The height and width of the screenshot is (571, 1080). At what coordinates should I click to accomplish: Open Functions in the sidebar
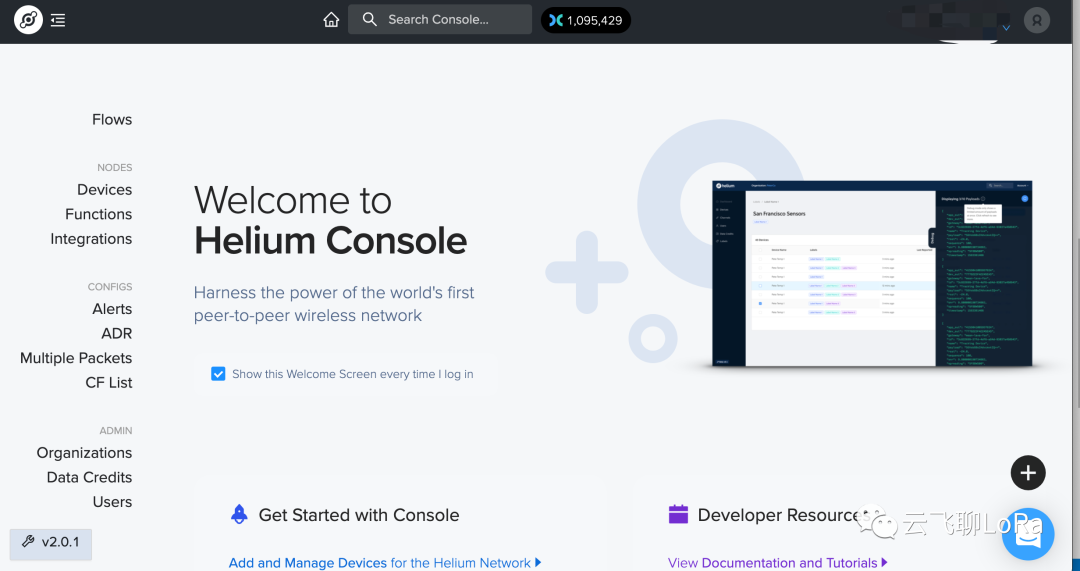pos(98,214)
